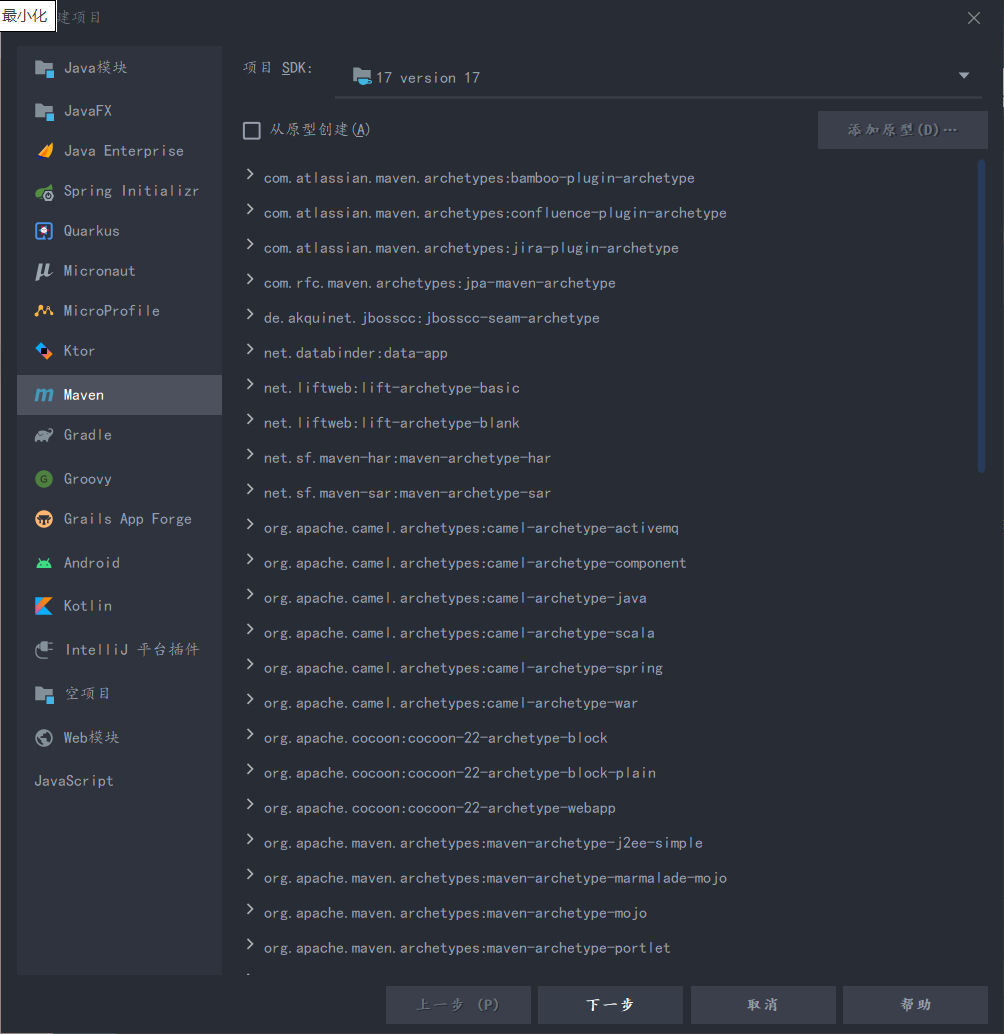This screenshot has height=1034, width=1004.
Task: Select maven-archetype-portlet entry
Action: (x=467, y=947)
